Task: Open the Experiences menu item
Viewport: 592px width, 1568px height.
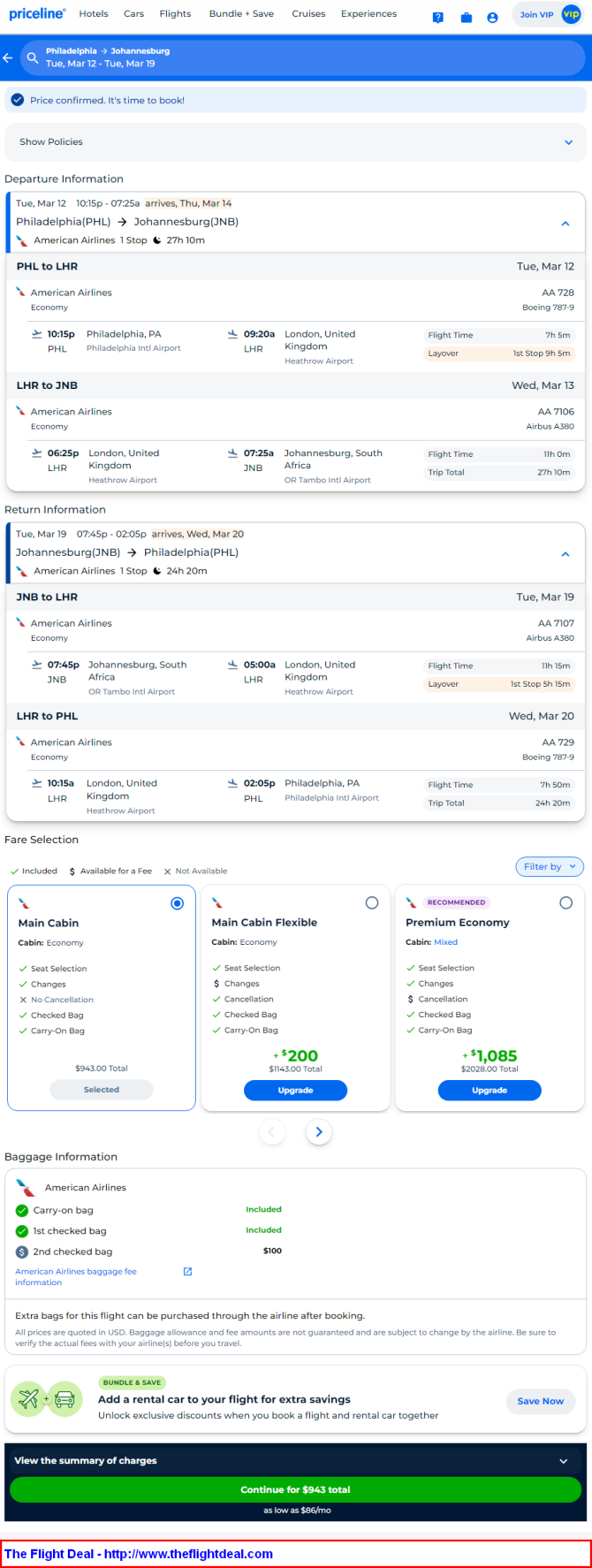Action: (369, 14)
